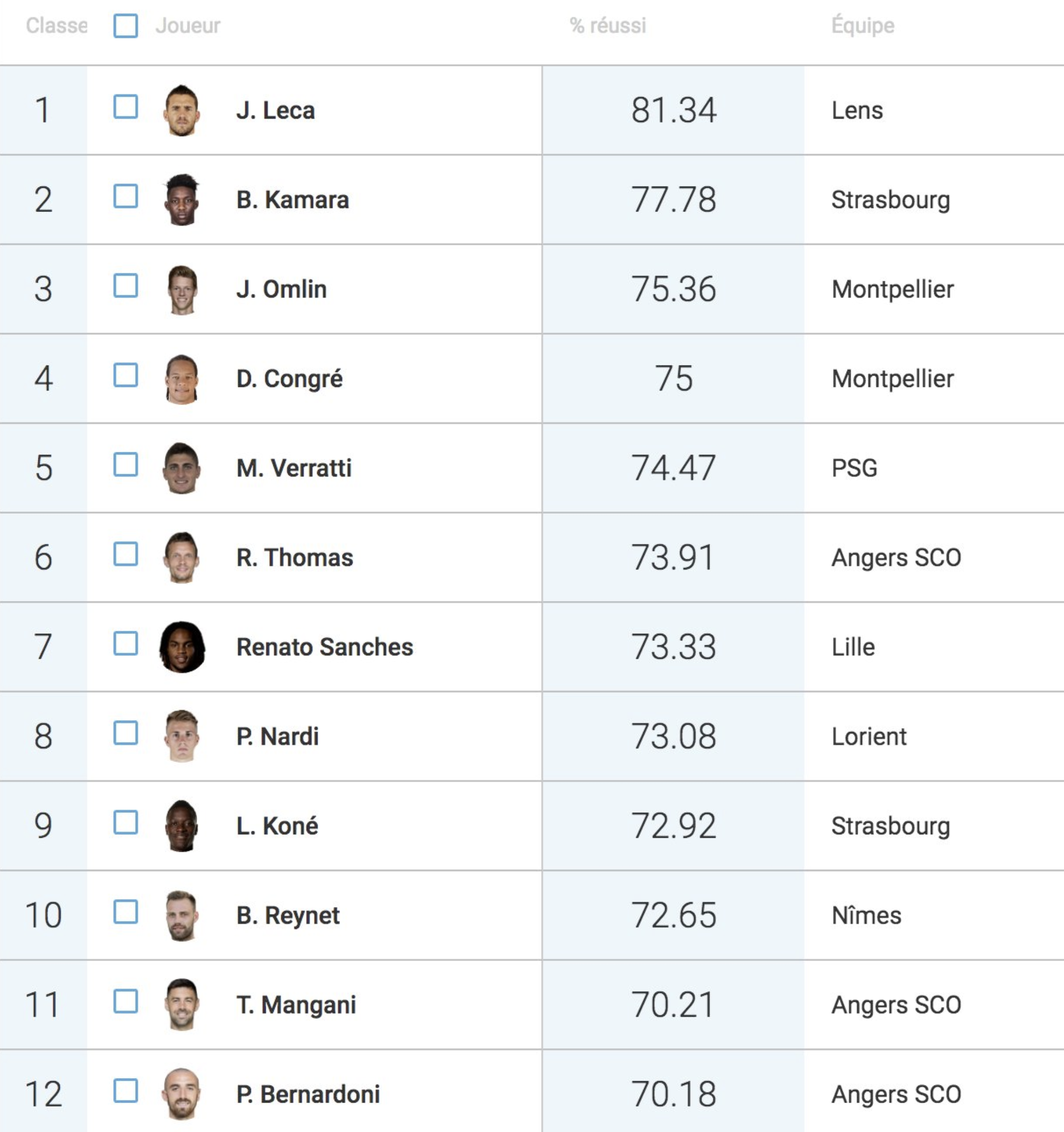The width and height of the screenshot is (1064, 1132).
Task: Click P. Nardi's headshot picture
Action: (x=181, y=736)
